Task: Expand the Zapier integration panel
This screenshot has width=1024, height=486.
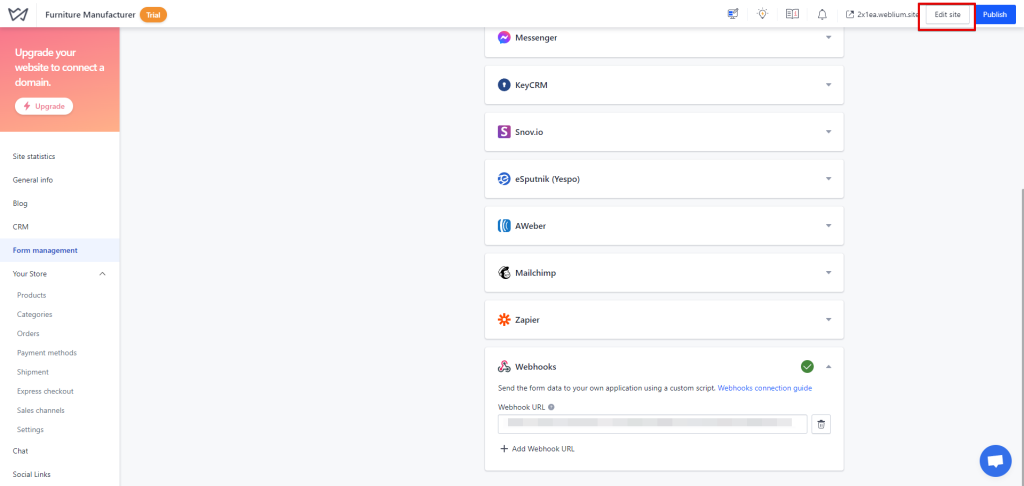Action: (828, 319)
